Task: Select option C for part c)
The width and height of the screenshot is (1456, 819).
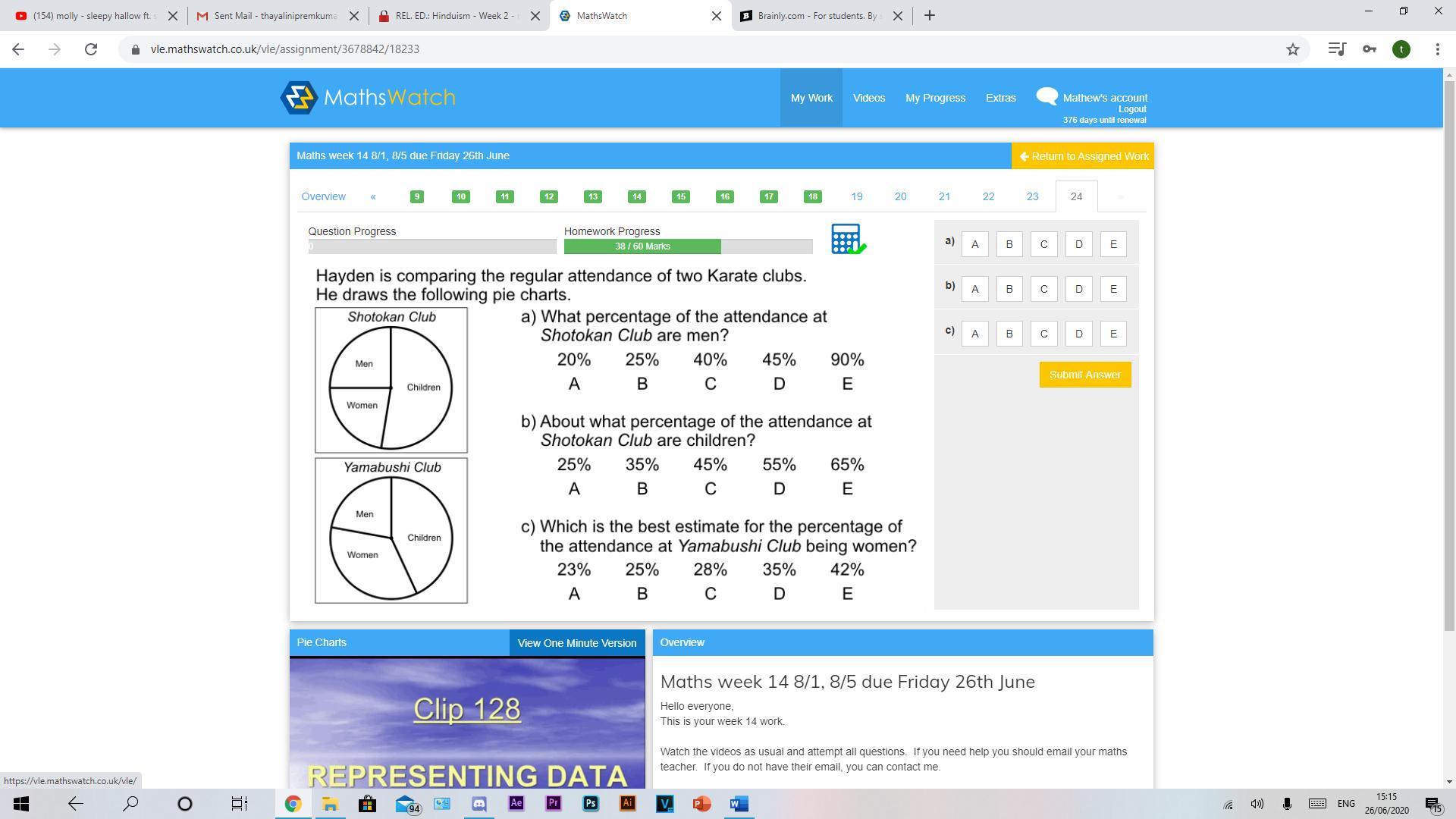Action: tap(1043, 334)
